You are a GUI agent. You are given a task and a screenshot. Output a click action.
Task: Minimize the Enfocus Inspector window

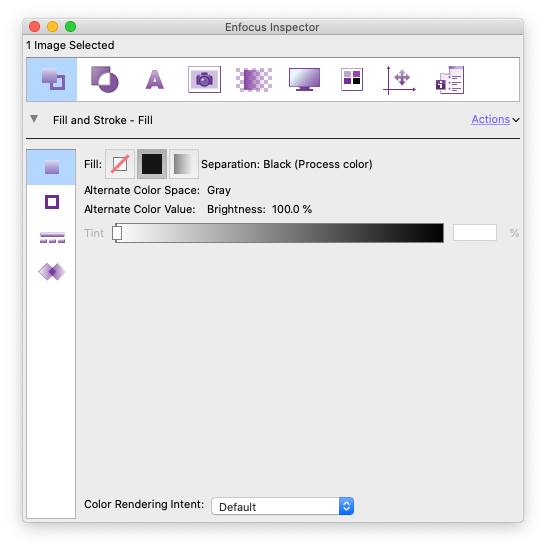tap(53, 27)
